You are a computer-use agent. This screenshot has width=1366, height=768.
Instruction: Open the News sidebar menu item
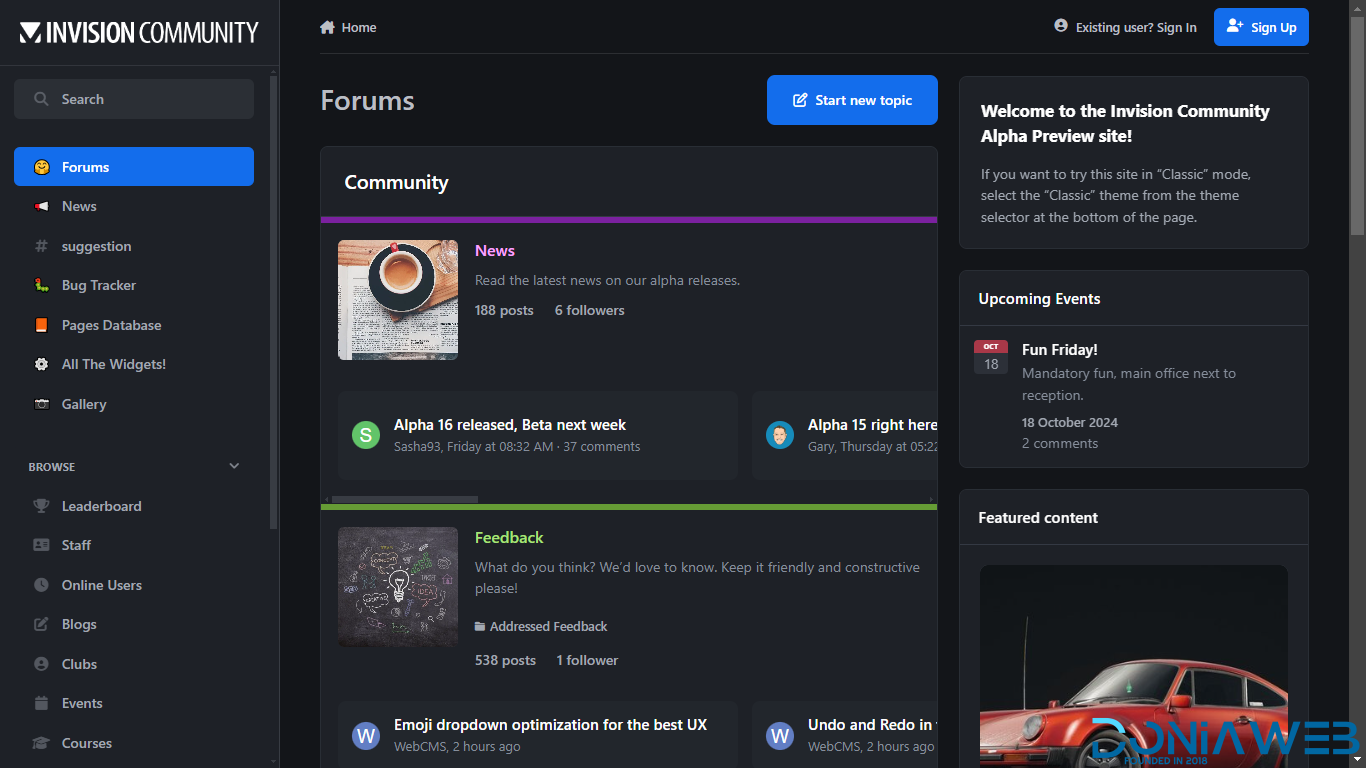(134, 206)
